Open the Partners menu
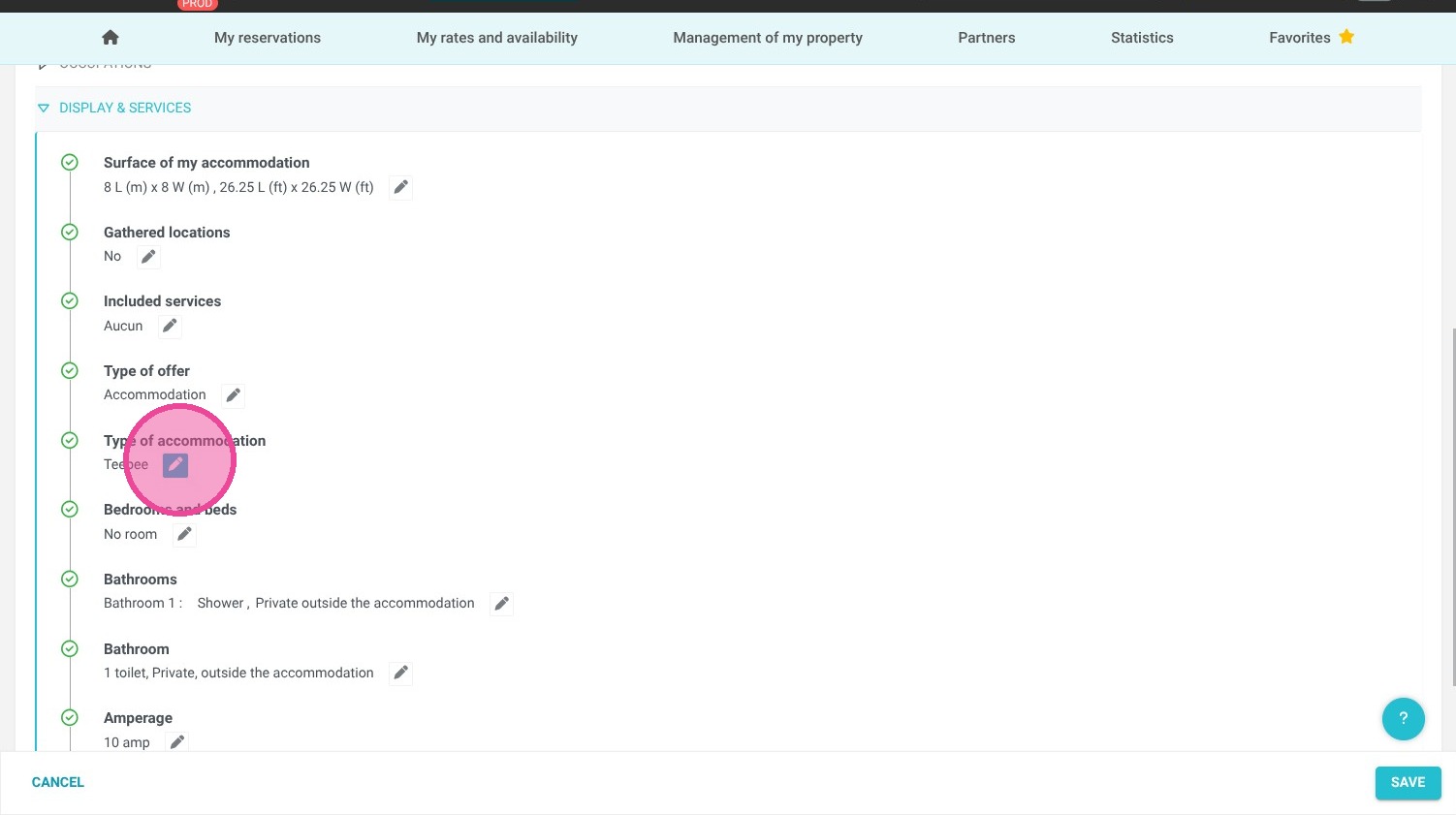Image resolution: width=1456 pixels, height=815 pixels. (987, 38)
